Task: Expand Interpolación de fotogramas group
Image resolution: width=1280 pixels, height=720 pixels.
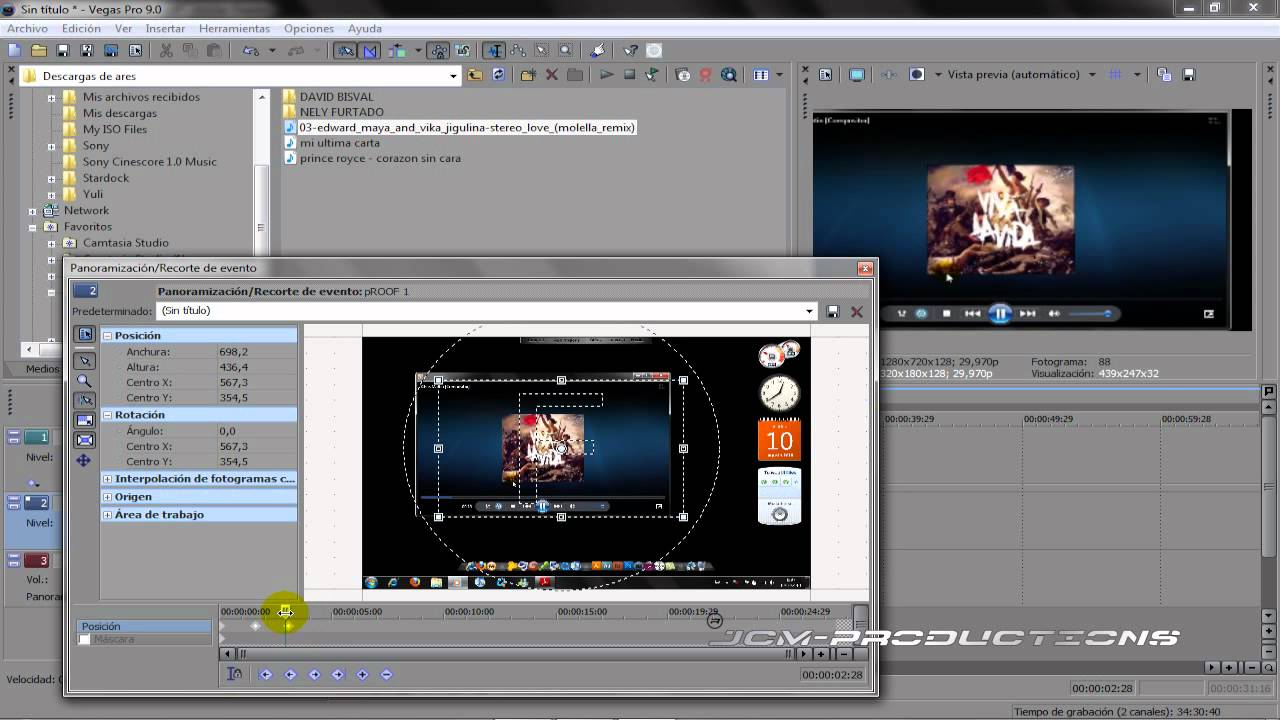Action: coord(107,479)
